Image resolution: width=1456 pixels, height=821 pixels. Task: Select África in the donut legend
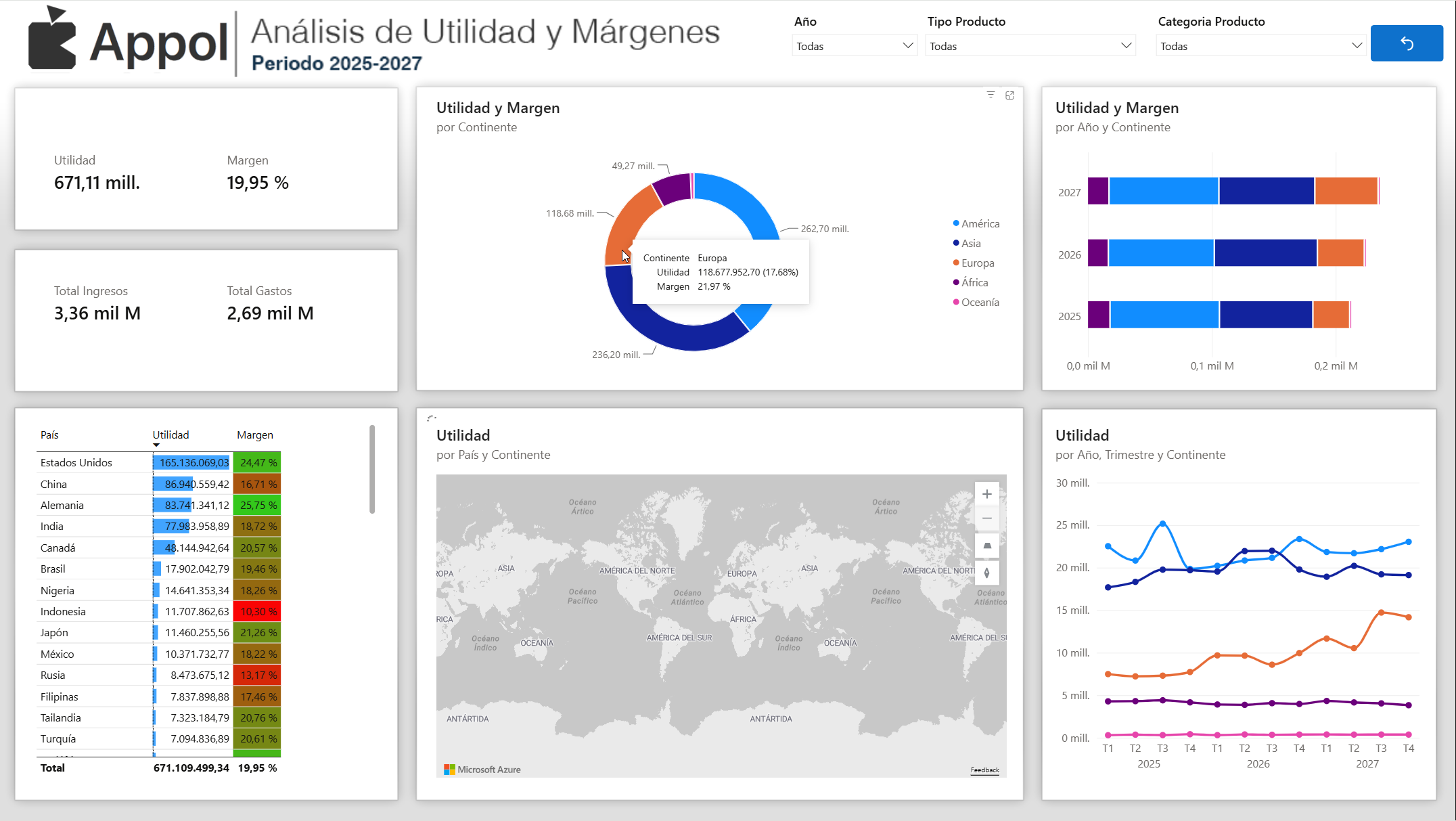(x=970, y=282)
